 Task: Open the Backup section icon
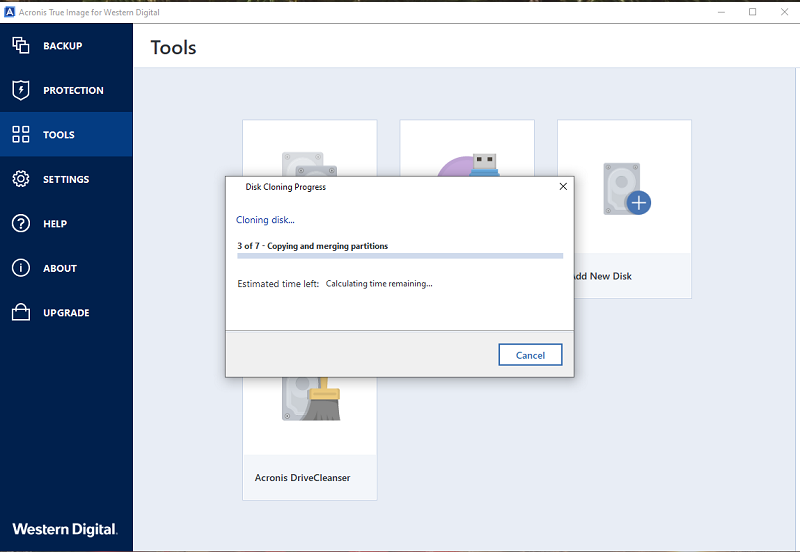click(x=21, y=45)
